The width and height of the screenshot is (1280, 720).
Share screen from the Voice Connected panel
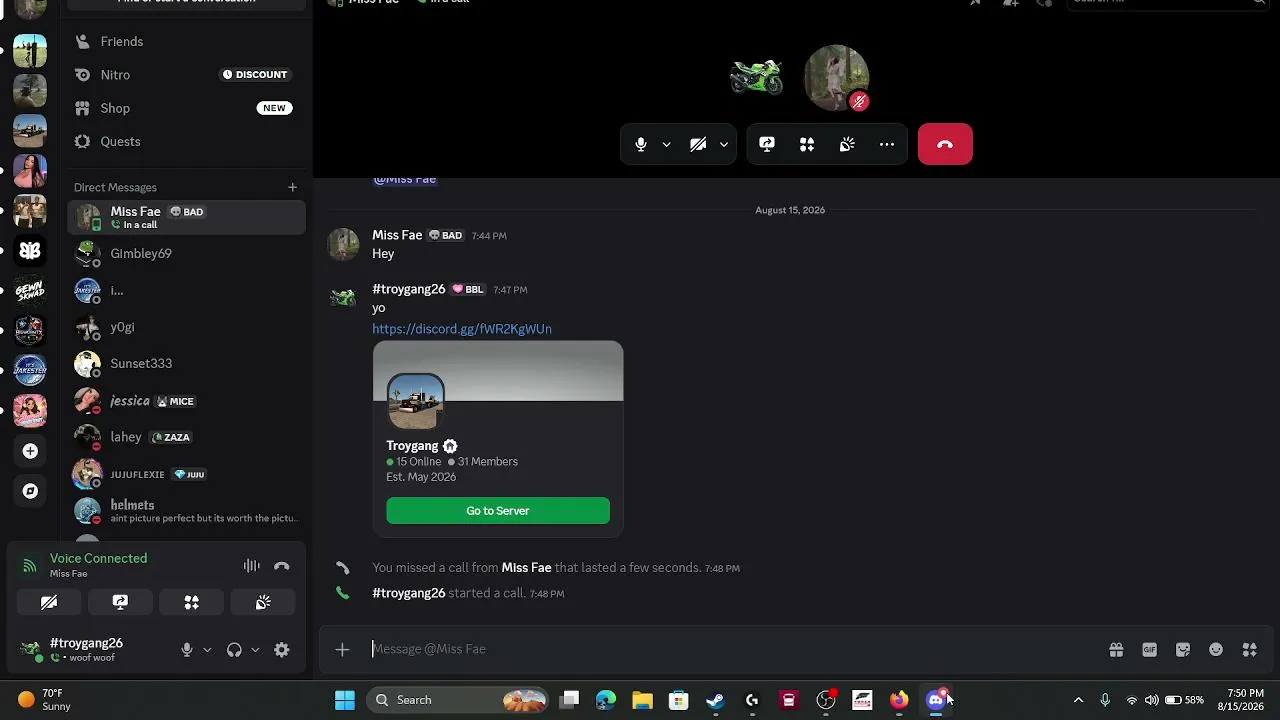[x=120, y=602]
